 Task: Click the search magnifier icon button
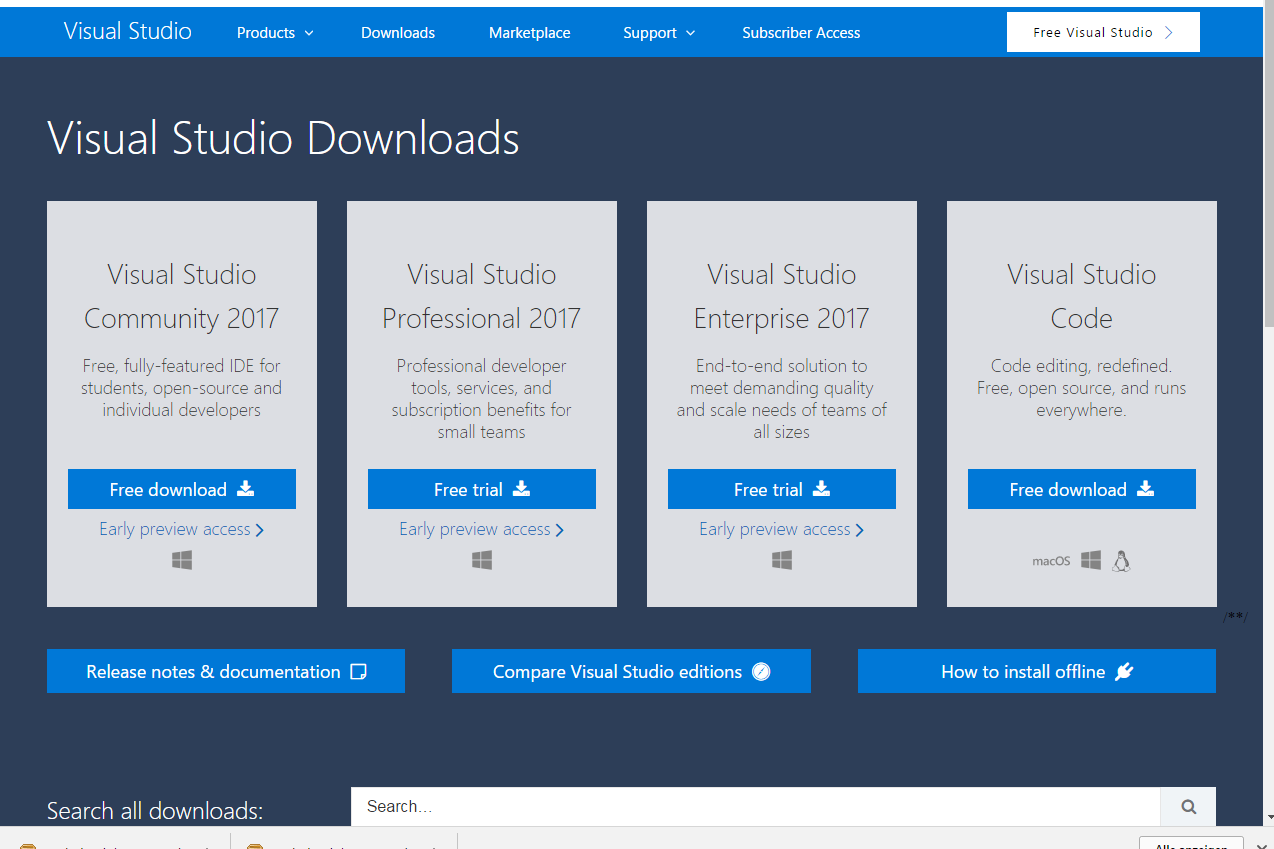coord(1188,806)
